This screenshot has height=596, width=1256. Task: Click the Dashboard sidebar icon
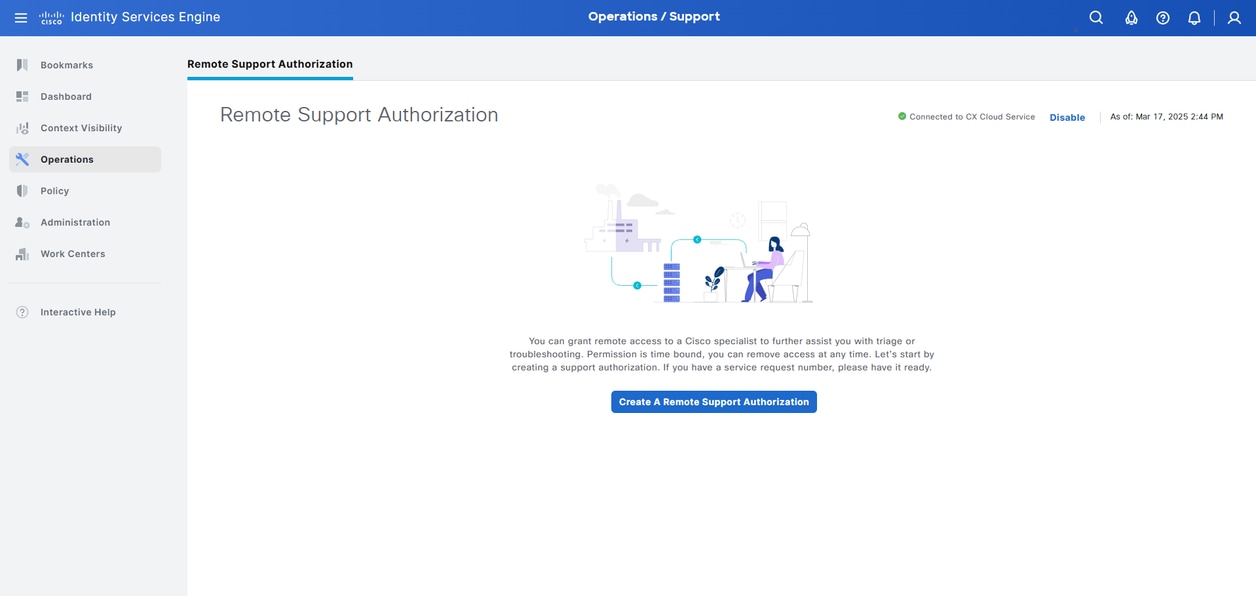[x=21, y=96]
